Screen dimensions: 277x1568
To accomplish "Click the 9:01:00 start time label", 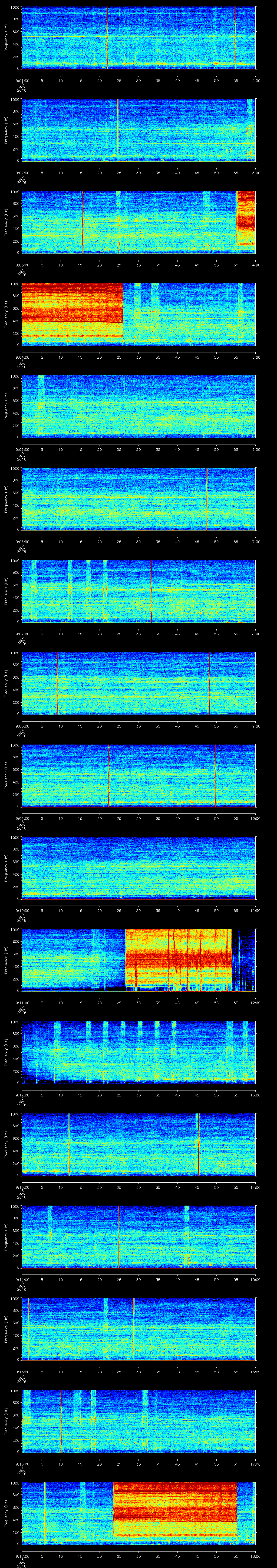I will (x=22, y=80).
